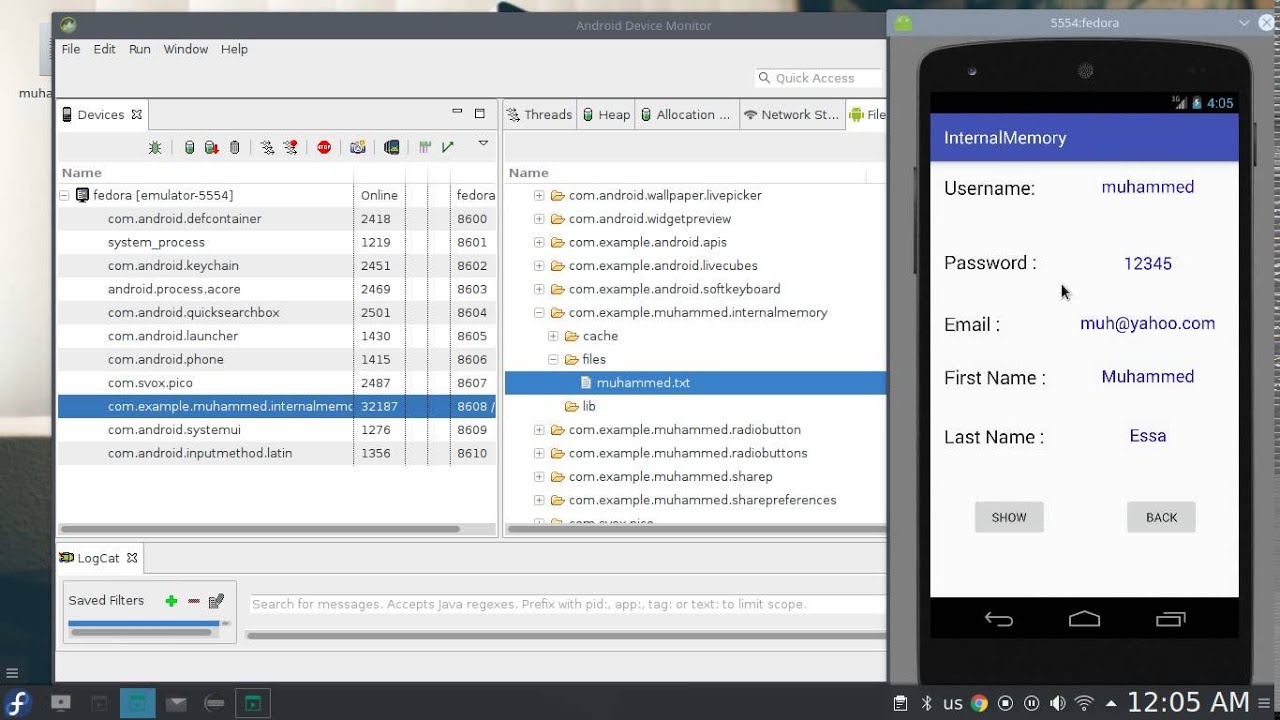Image resolution: width=1280 pixels, height=720 pixels.
Task: Close the LogCat tab
Action: click(x=132, y=558)
